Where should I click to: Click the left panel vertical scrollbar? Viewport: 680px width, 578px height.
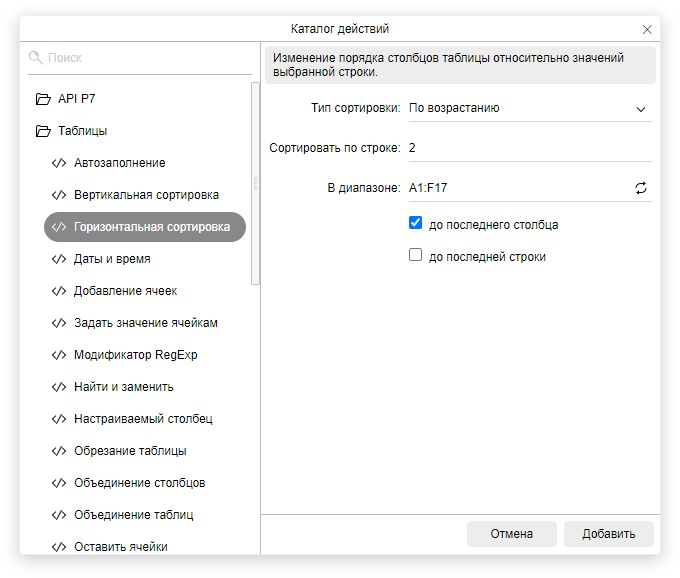point(255,180)
